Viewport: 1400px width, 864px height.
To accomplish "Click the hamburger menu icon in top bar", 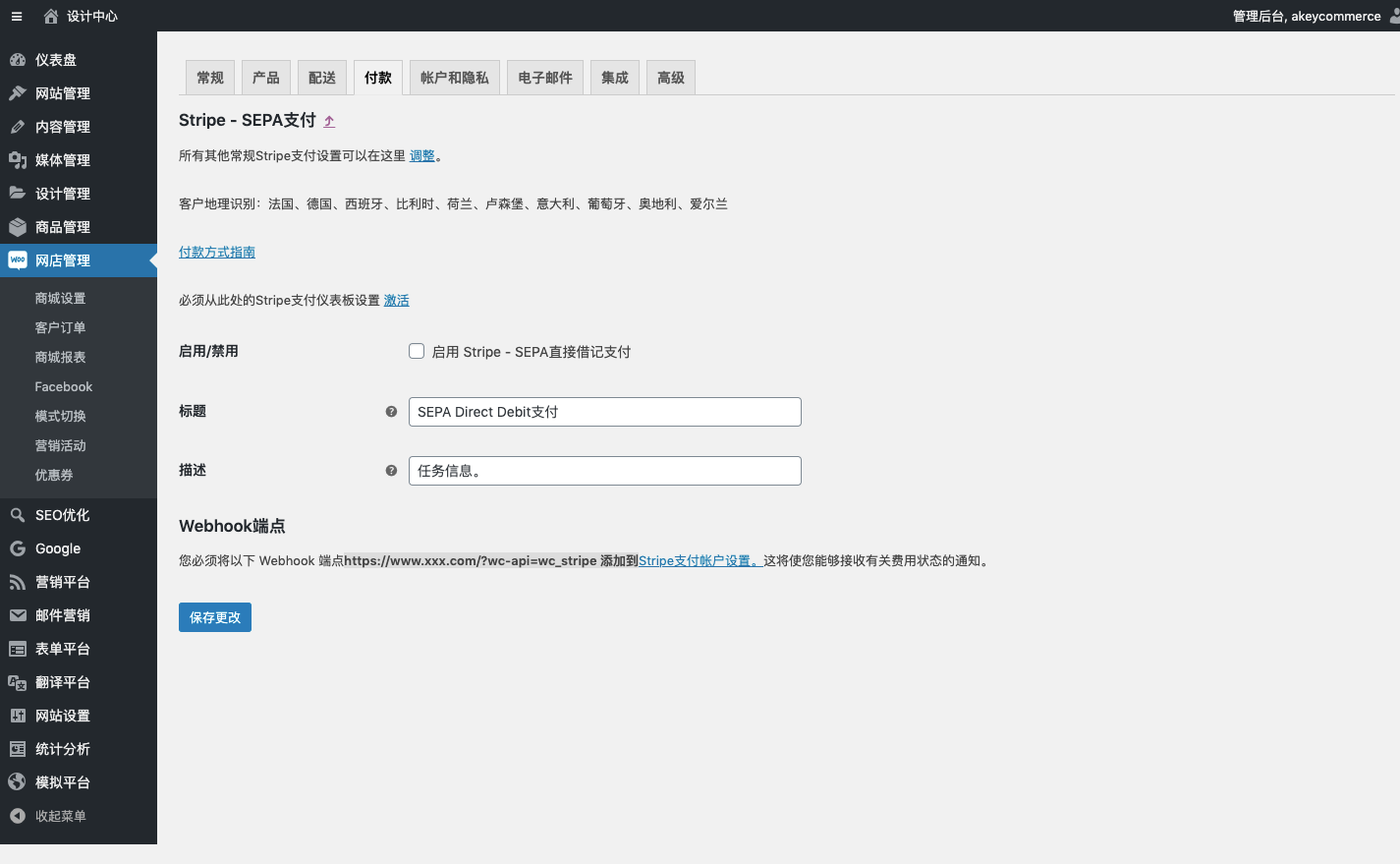I will 17,17.
